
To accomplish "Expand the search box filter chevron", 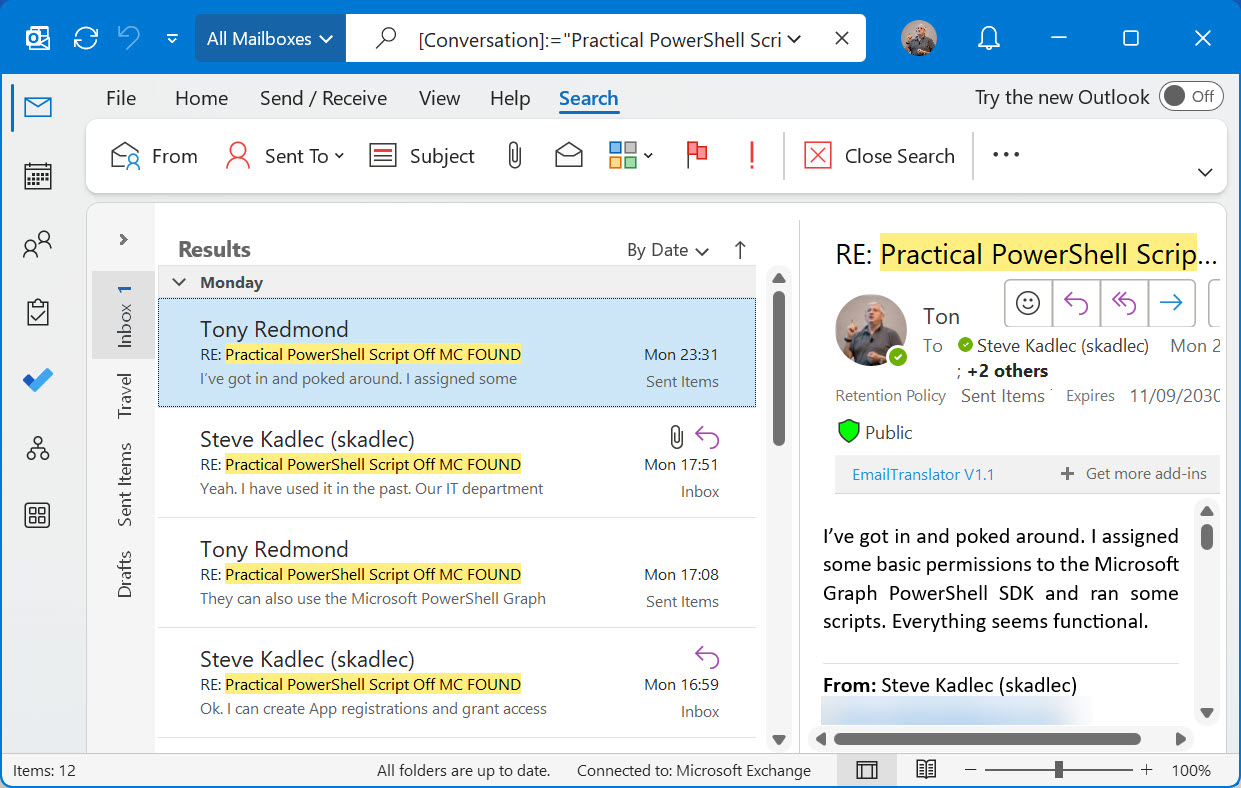I will point(795,39).
